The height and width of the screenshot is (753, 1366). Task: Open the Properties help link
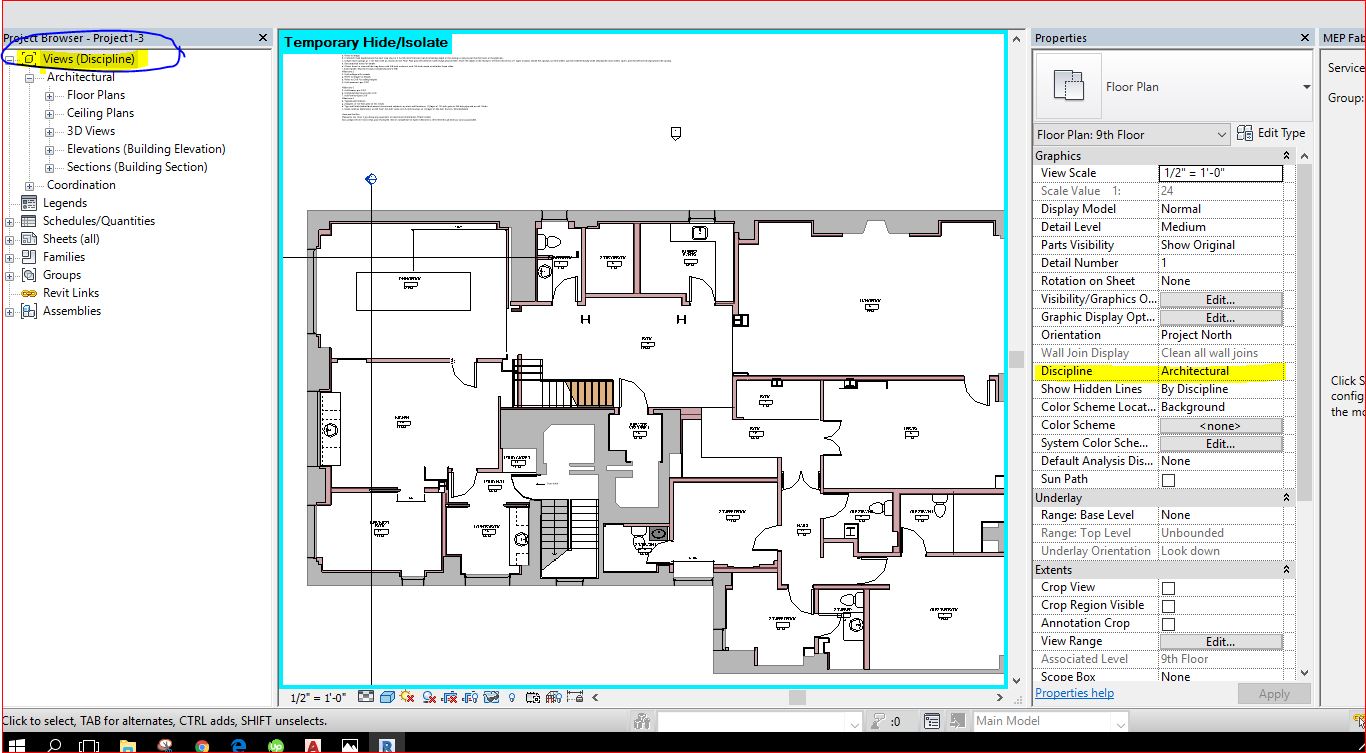1074,693
